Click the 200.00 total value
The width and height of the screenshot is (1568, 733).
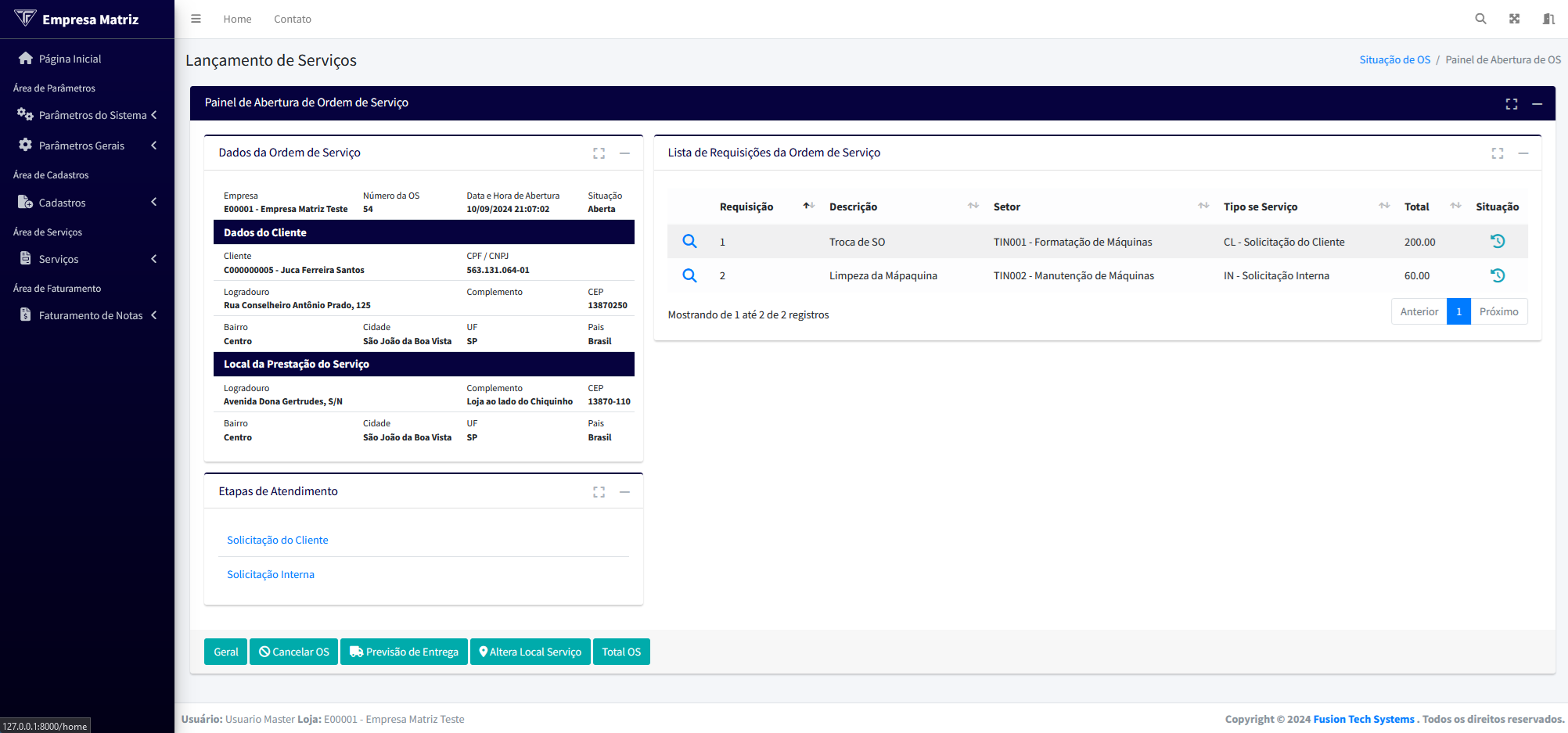point(1419,242)
